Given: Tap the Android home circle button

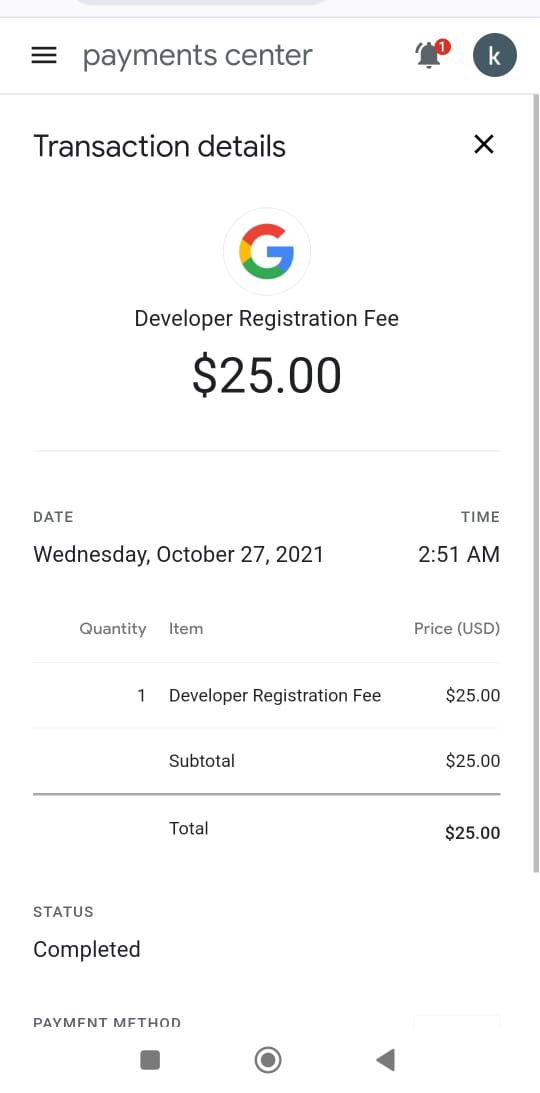Looking at the screenshot, I should coord(268,1060).
